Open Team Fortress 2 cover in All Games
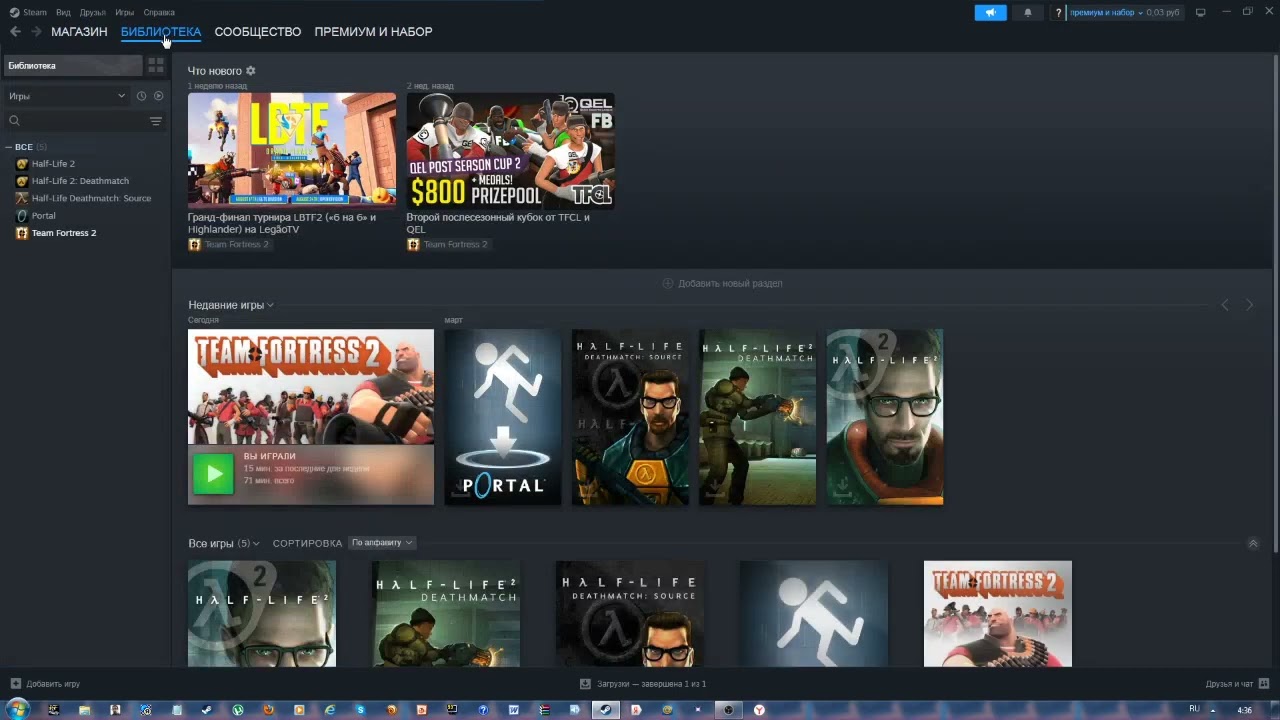 [998, 614]
